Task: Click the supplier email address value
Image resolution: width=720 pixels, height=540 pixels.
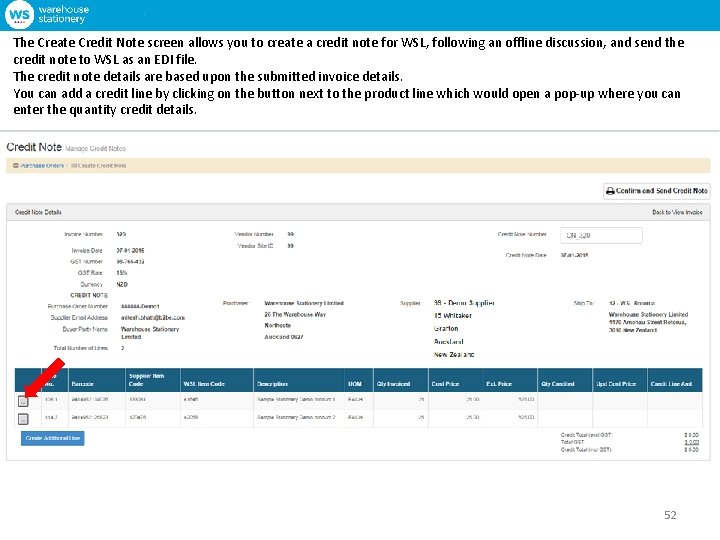Action: (x=152, y=318)
